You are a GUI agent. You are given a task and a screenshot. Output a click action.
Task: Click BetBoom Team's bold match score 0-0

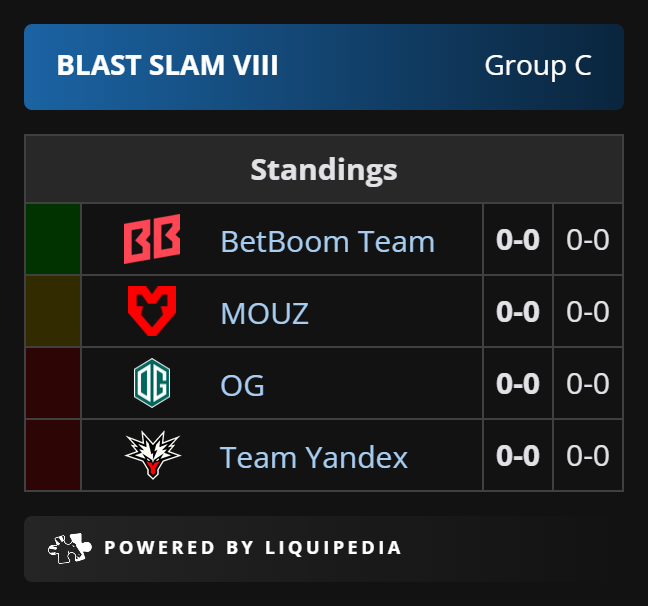tap(518, 239)
